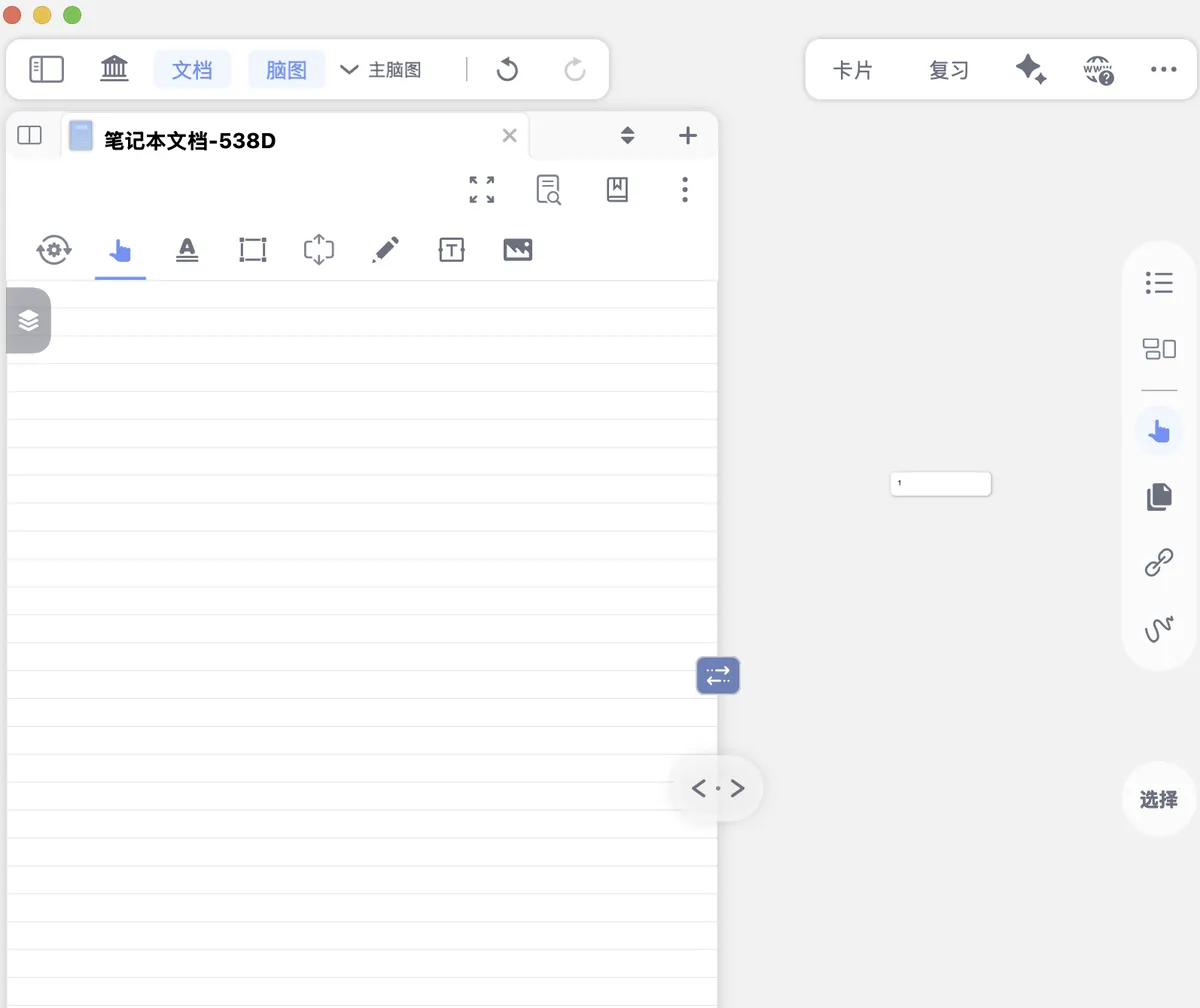Select the link tool in mindmap sidebar
The image size is (1200, 1008).
(x=1159, y=563)
